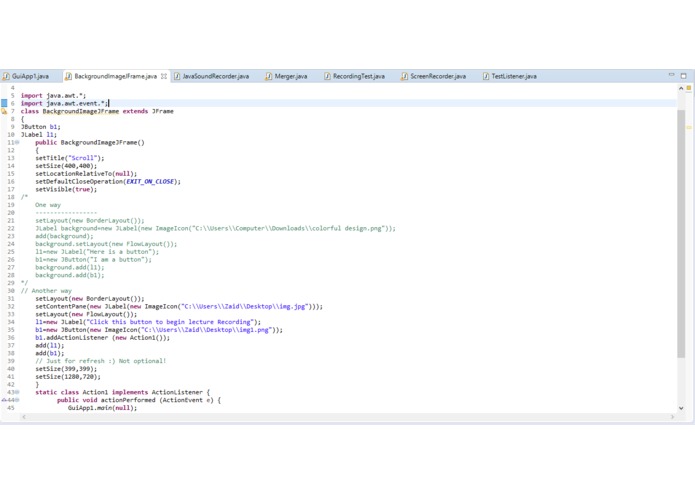Click the Java file icon on RecordingTest.java tab

click(327, 76)
